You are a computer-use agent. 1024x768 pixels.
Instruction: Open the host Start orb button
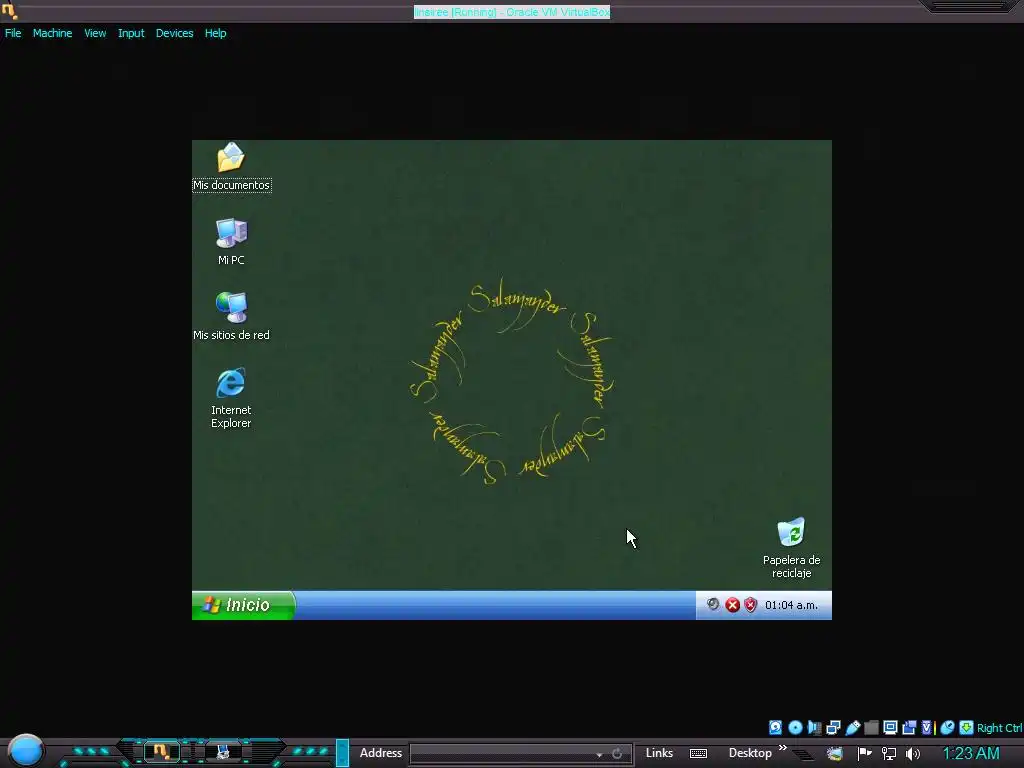[x=25, y=751]
